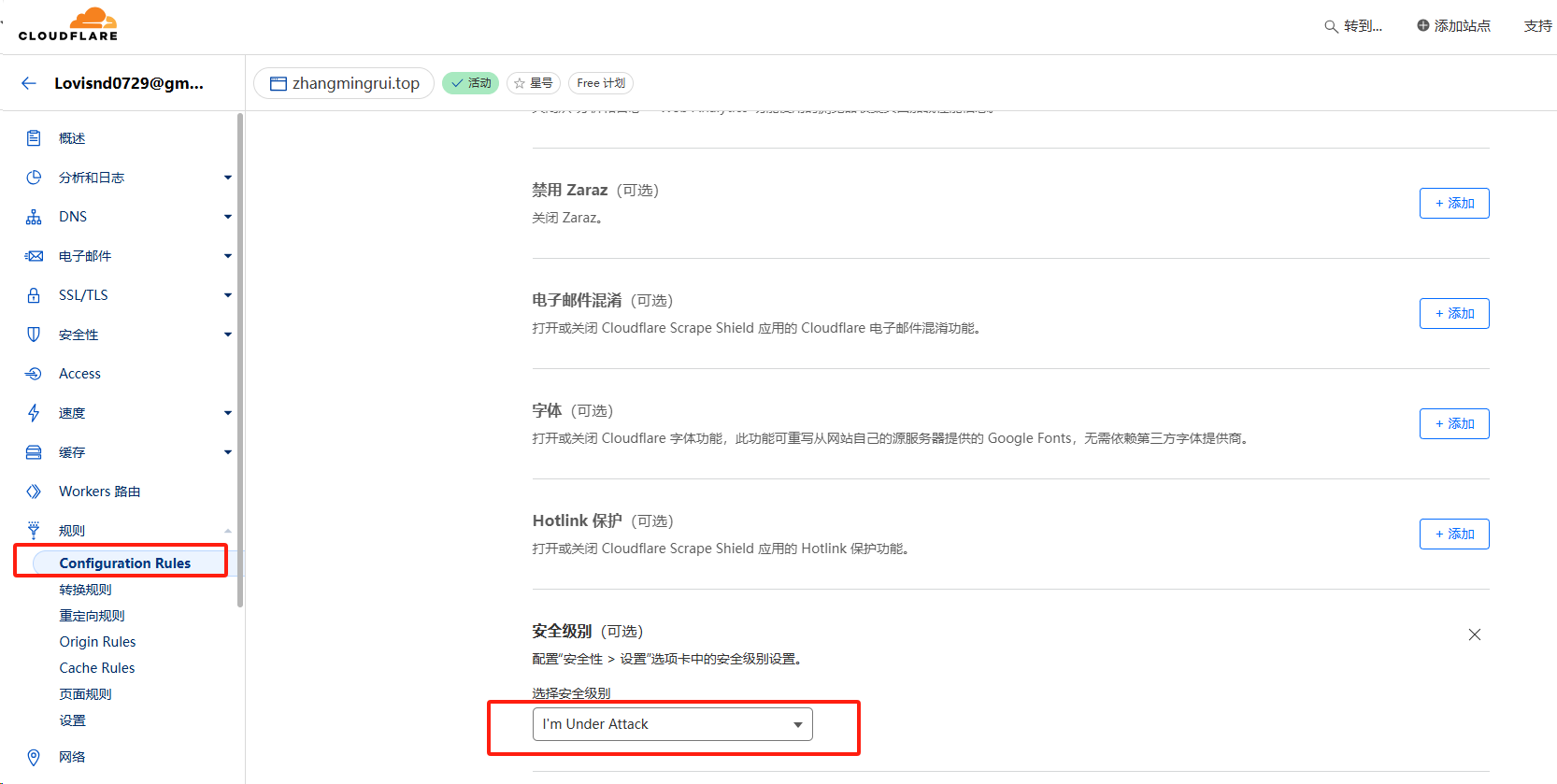Click the zhangmingrui.top domain button
The image size is (1557, 784).
(x=344, y=83)
